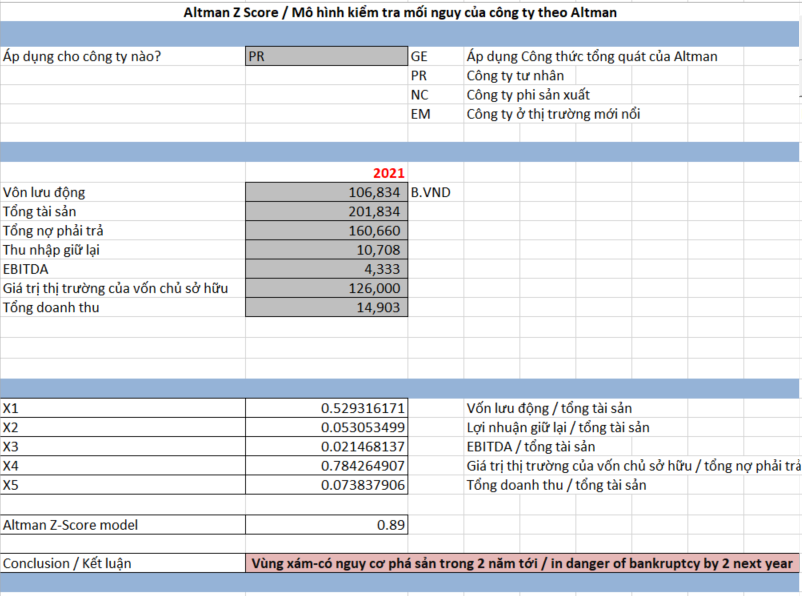Click the 'Conclusion / Kết luận' label

[x=67, y=563]
